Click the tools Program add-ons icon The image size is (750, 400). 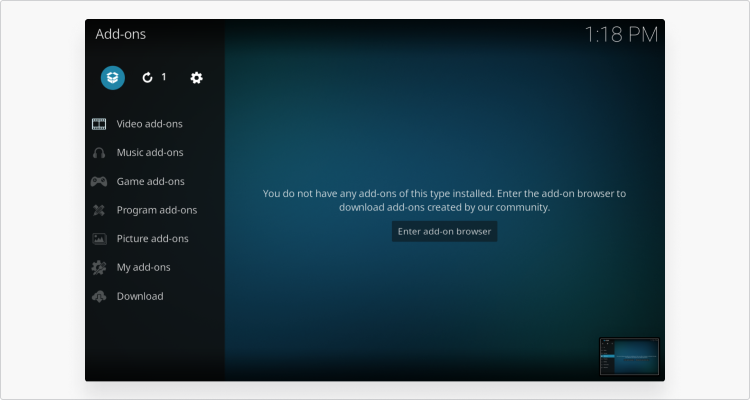pyautogui.click(x=99, y=210)
